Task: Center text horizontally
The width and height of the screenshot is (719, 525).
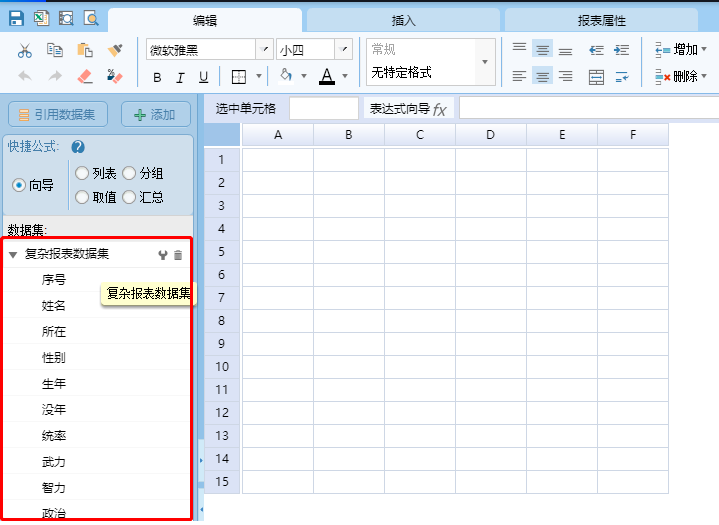Action: pyautogui.click(x=542, y=76)
